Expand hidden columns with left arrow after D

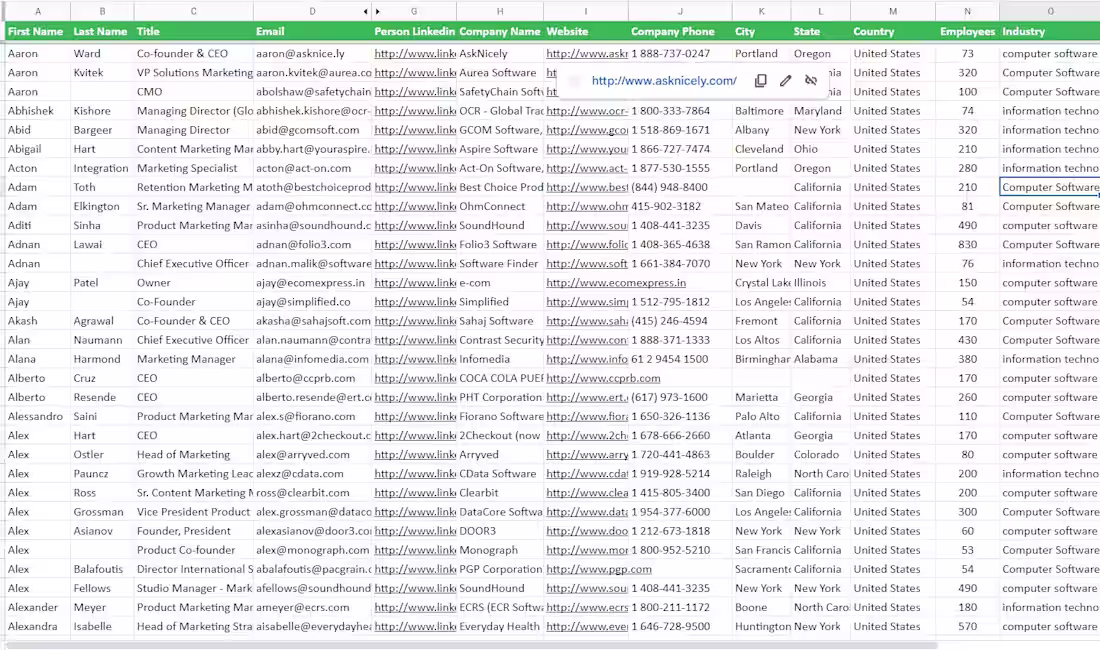pos(365,11)
